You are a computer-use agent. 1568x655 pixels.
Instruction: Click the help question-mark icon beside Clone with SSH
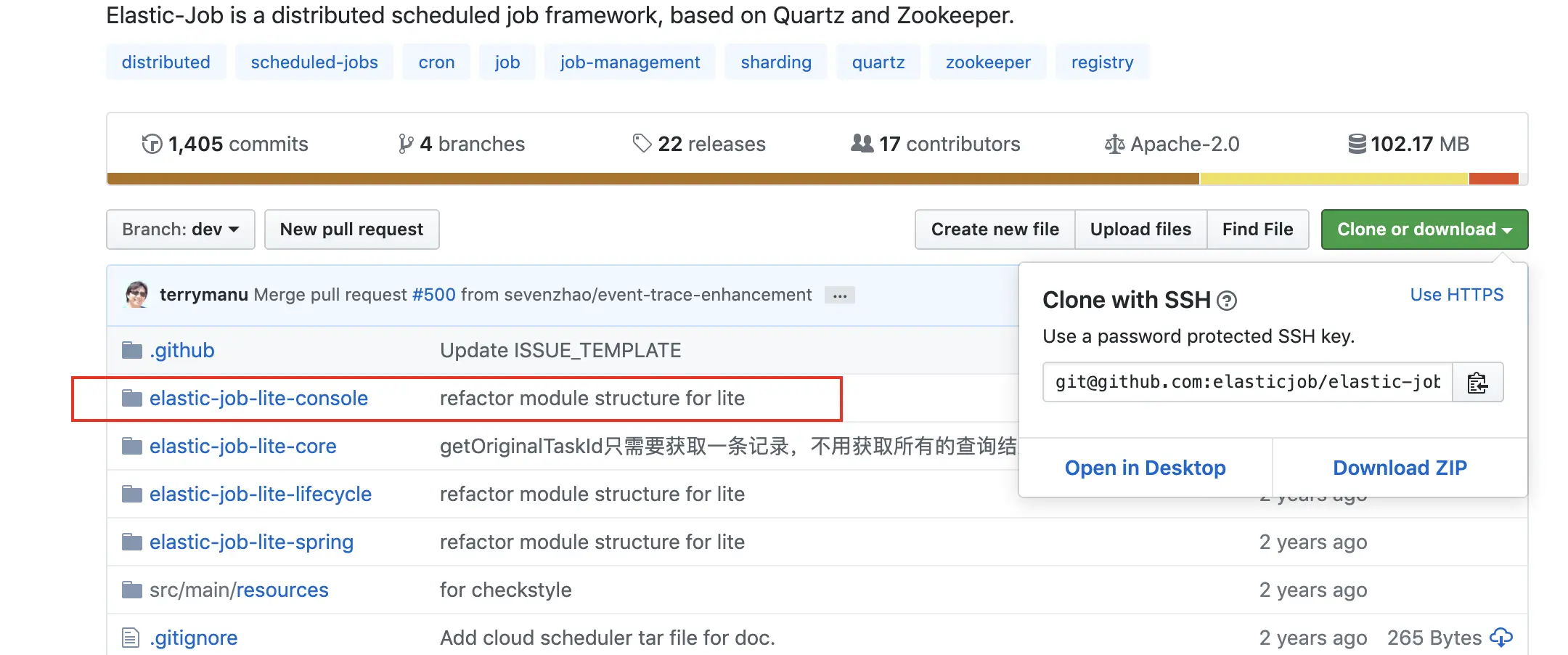tap(1227, 301)
